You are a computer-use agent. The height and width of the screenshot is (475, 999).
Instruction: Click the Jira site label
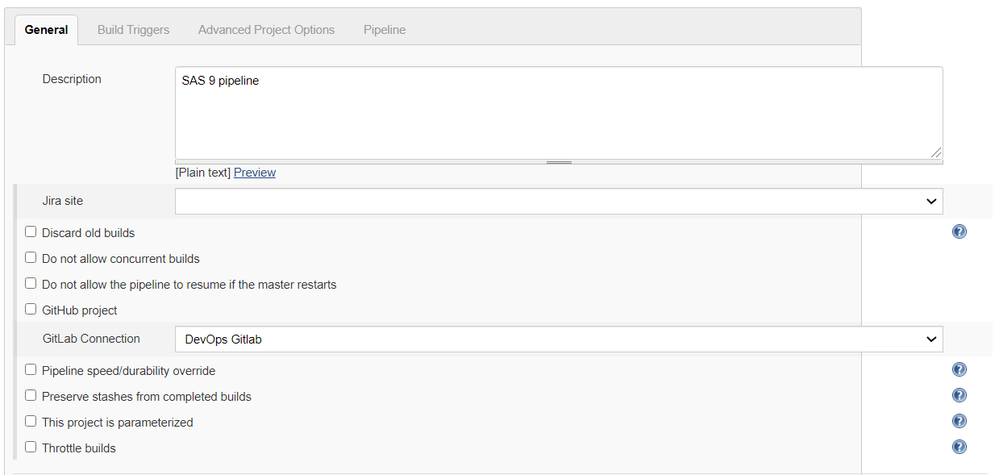click(x=62, y=201)
